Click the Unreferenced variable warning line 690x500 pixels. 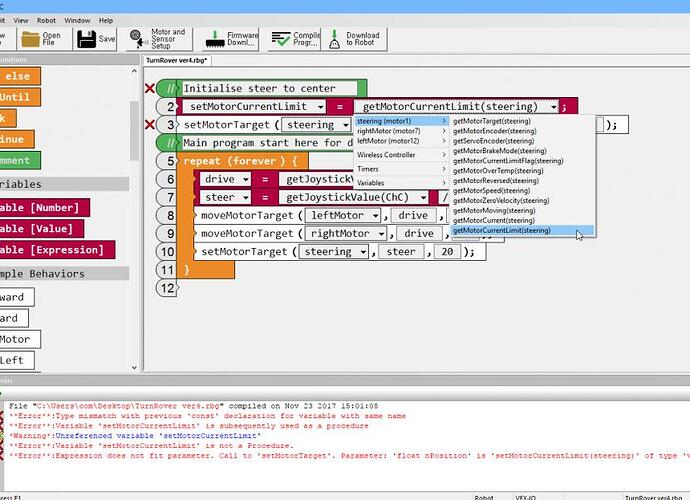(x=135, y=436)
